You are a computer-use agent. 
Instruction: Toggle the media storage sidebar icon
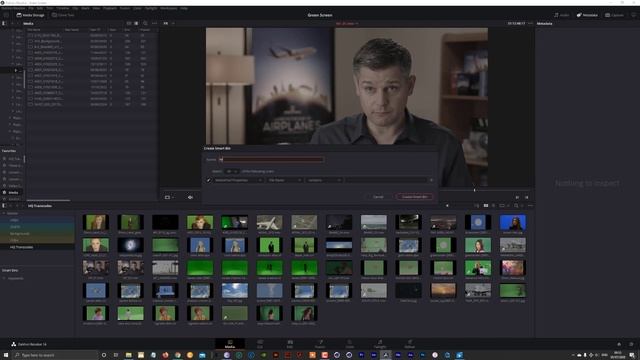(x=4, y=24)
